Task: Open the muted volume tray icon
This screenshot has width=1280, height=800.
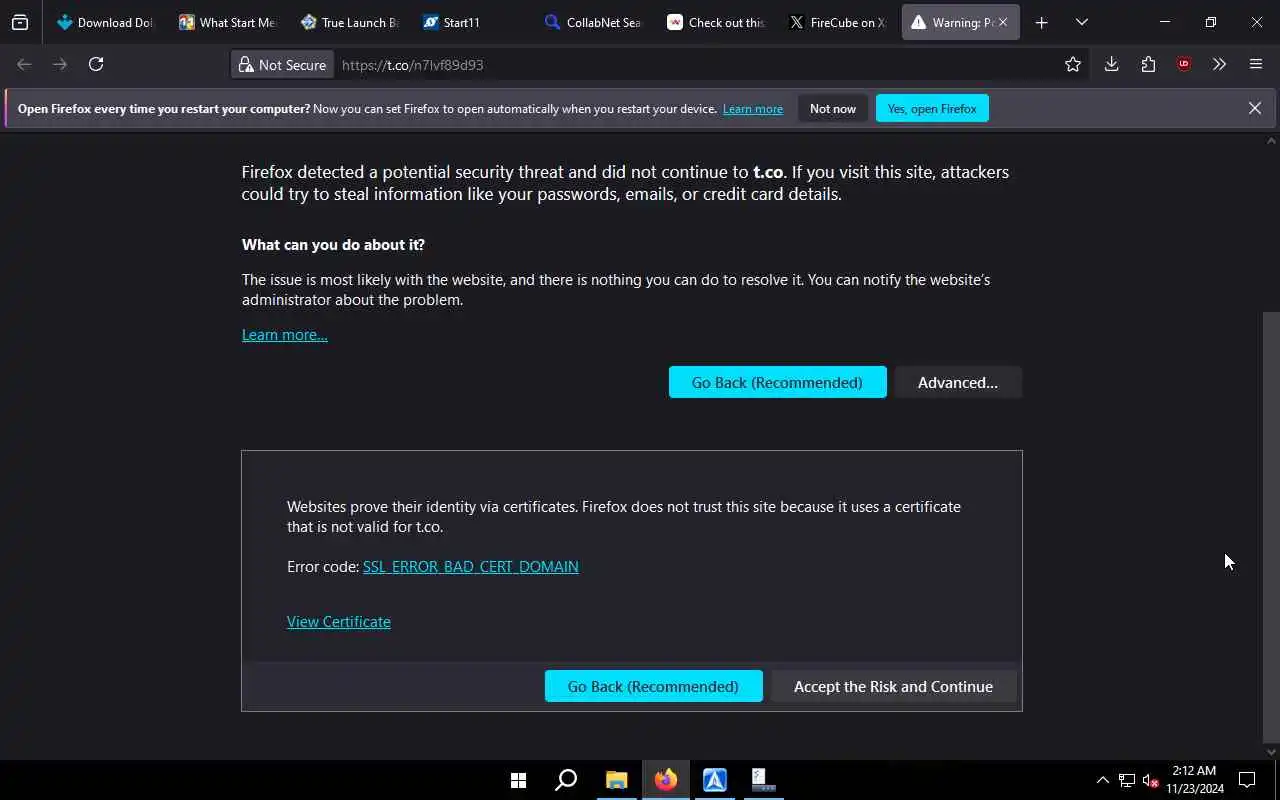Action: click(x=1150, y=780)
